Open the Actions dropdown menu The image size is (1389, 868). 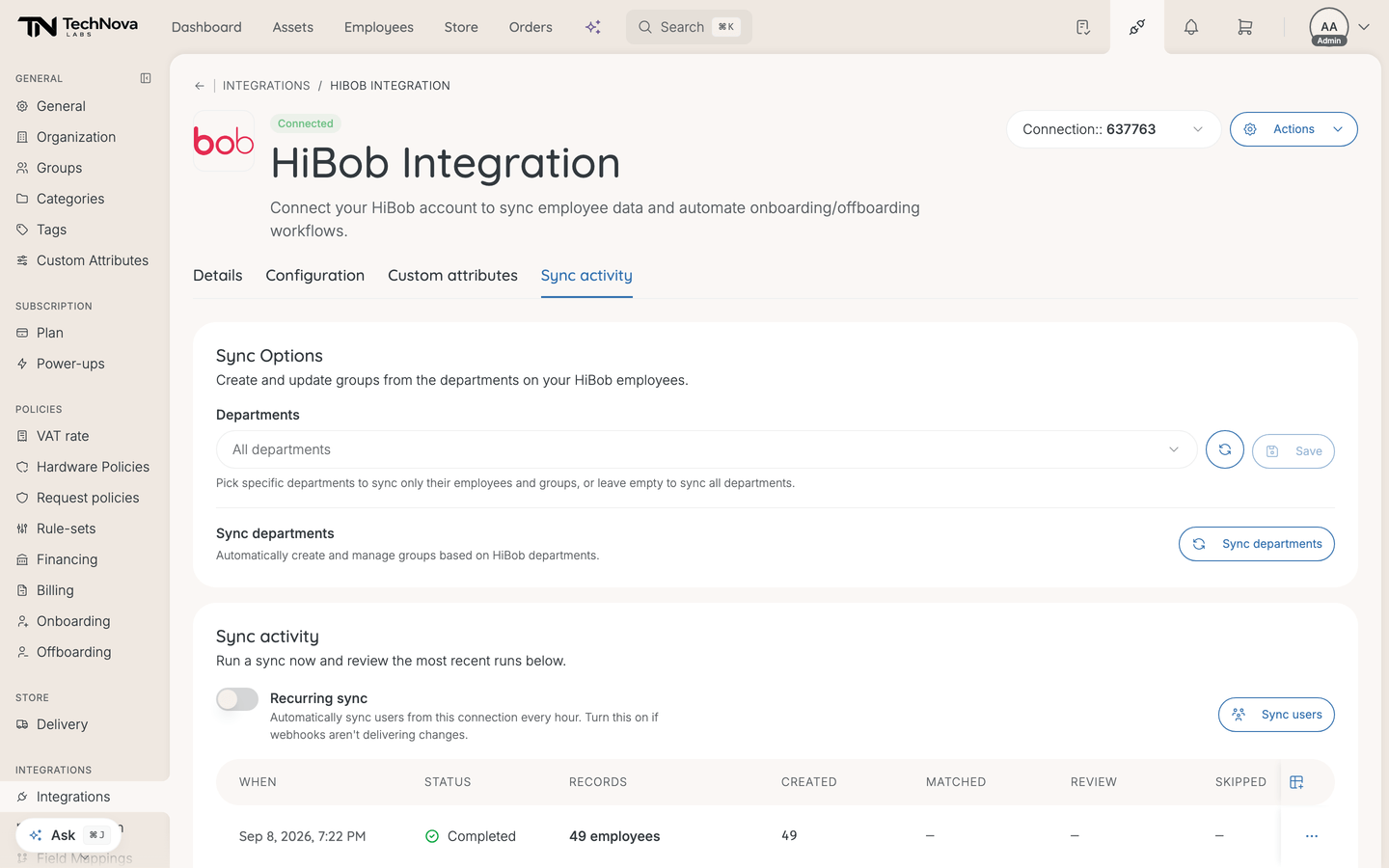pos(1294,129)
